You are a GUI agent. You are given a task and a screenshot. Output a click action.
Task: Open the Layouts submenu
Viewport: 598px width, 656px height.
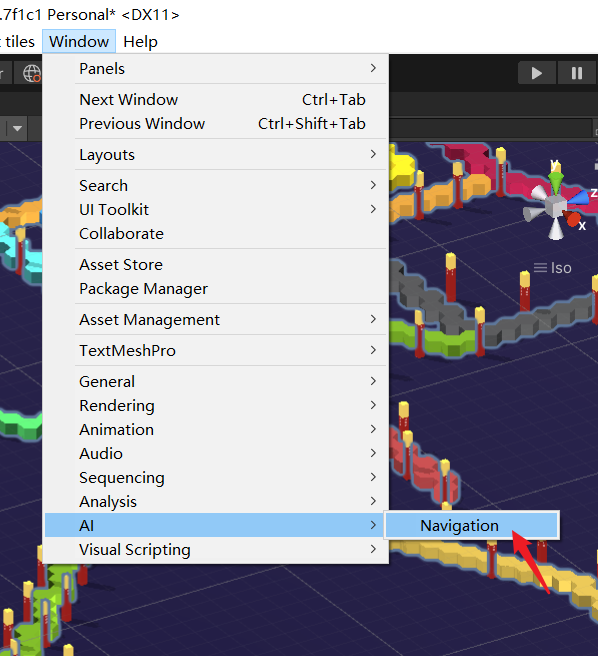216,155
